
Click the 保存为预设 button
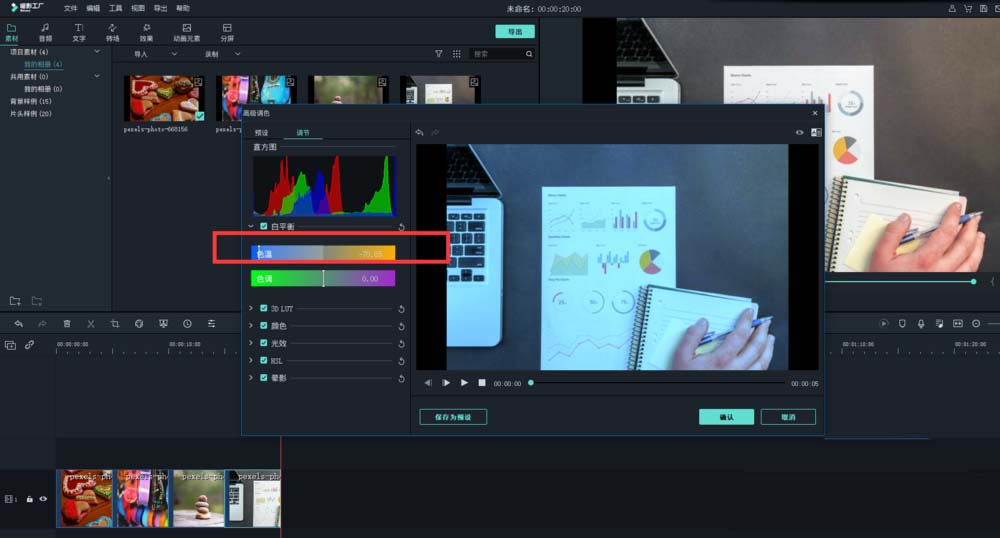[453, 417]
